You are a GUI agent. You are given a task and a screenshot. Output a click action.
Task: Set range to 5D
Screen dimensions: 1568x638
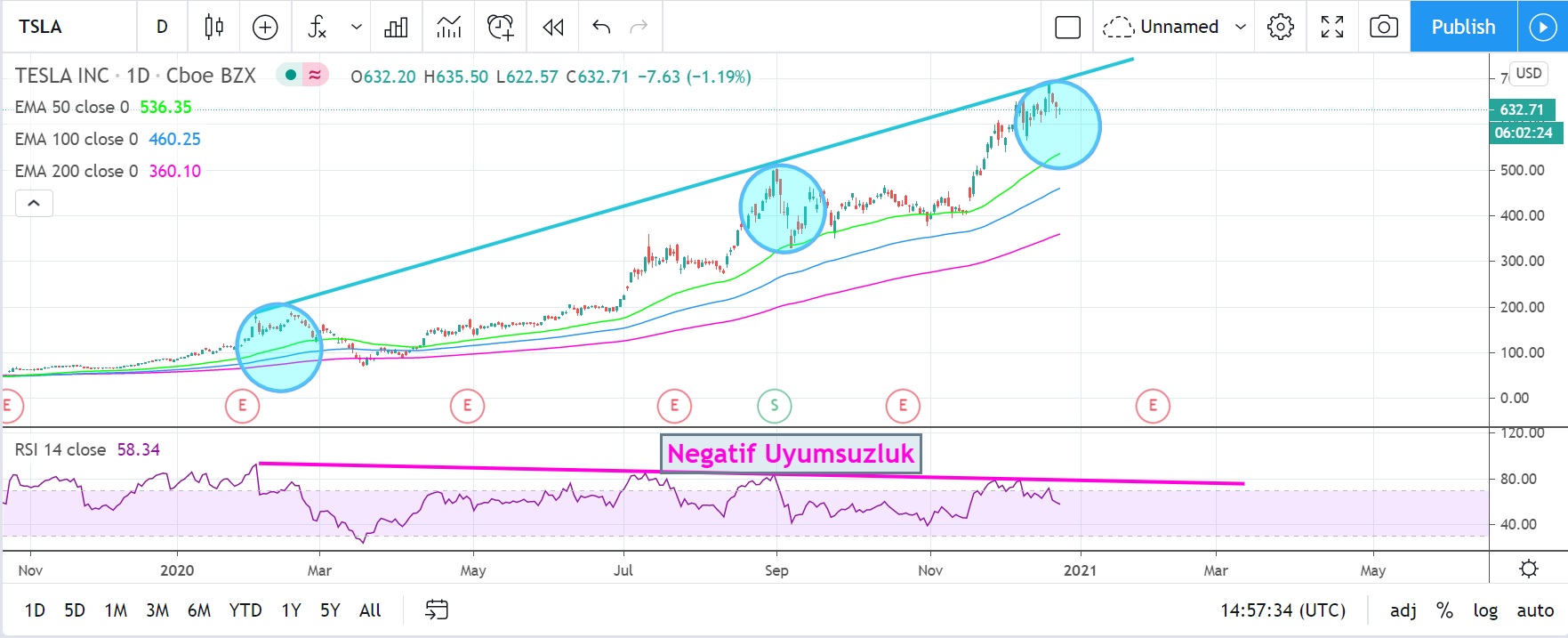coord(75,610)
